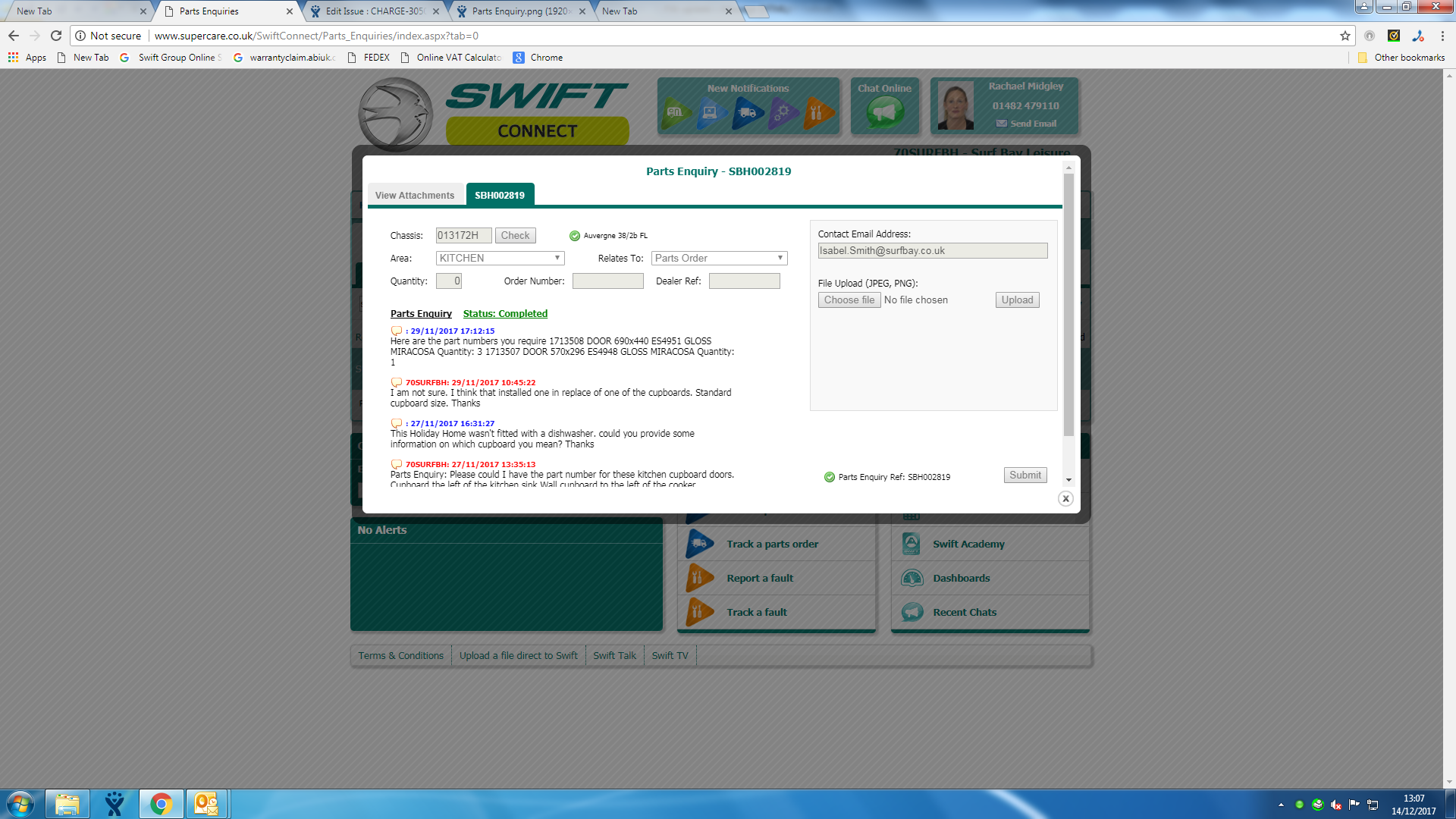Bookmark this page with the star icon

coord(1345,36)
